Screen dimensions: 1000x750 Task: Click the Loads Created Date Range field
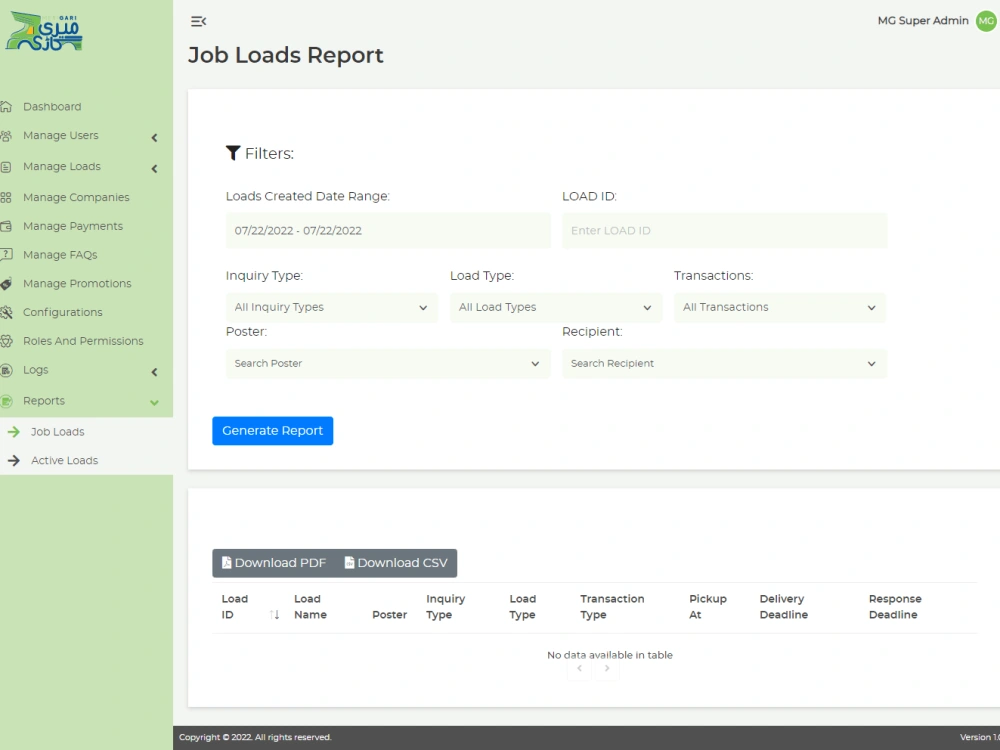[388, 231]
